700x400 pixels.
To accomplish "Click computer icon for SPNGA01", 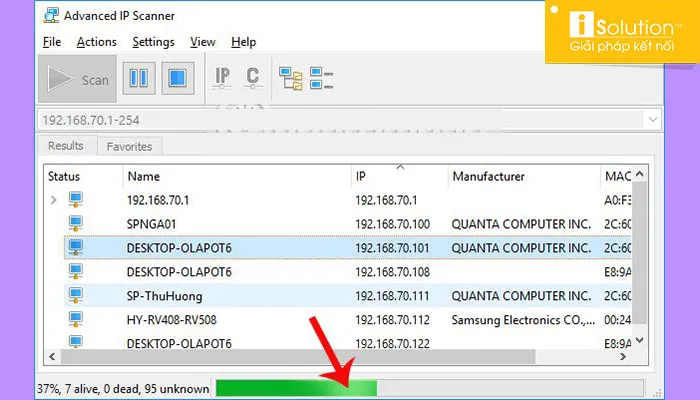I will click(75, 224).
